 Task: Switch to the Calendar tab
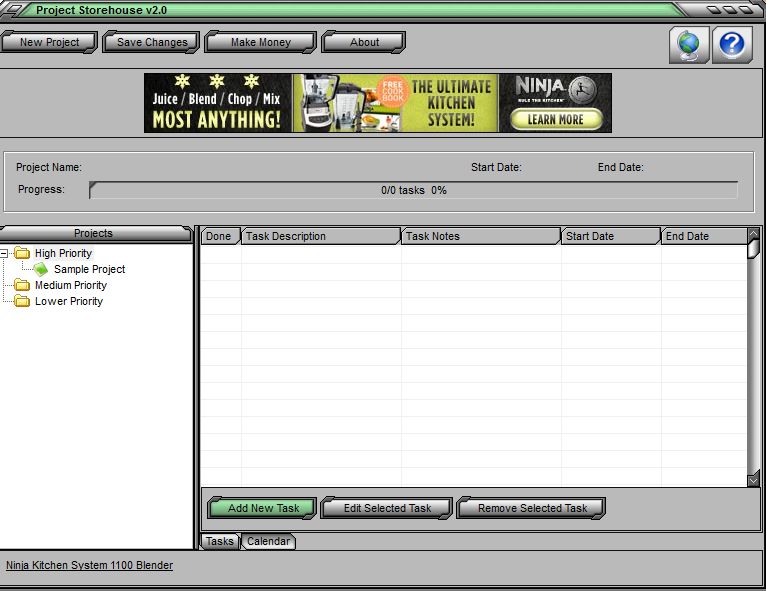269,541
